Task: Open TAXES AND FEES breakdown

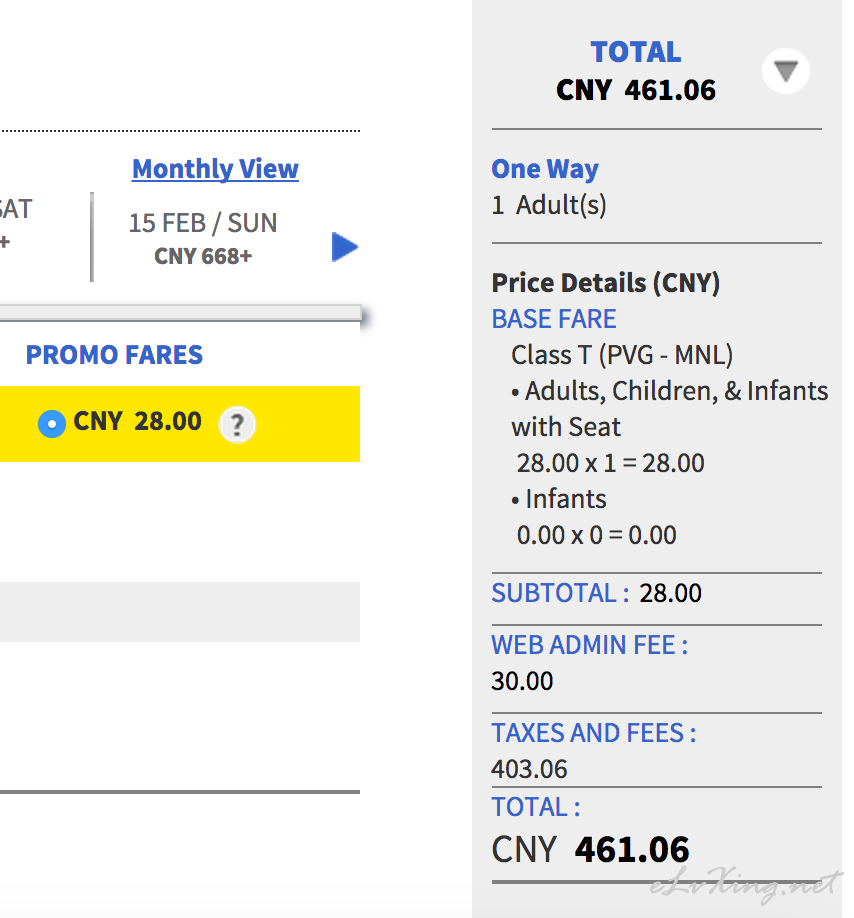Action: (x=594, y=733)
